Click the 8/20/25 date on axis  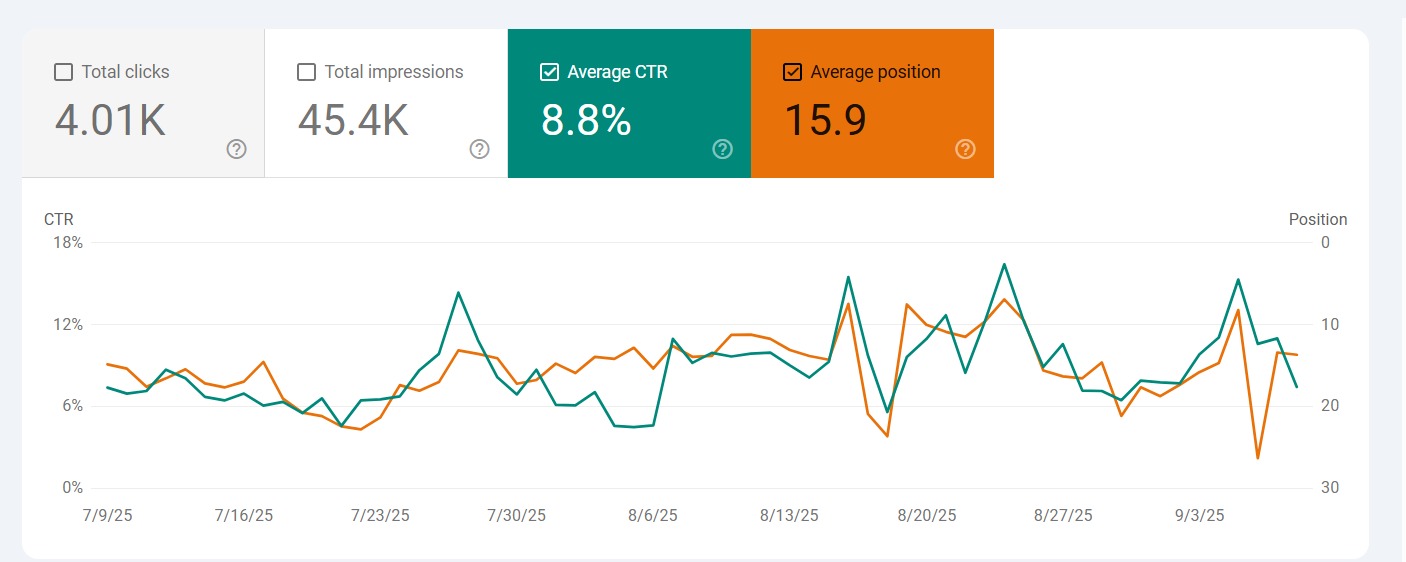pos(926,516)
